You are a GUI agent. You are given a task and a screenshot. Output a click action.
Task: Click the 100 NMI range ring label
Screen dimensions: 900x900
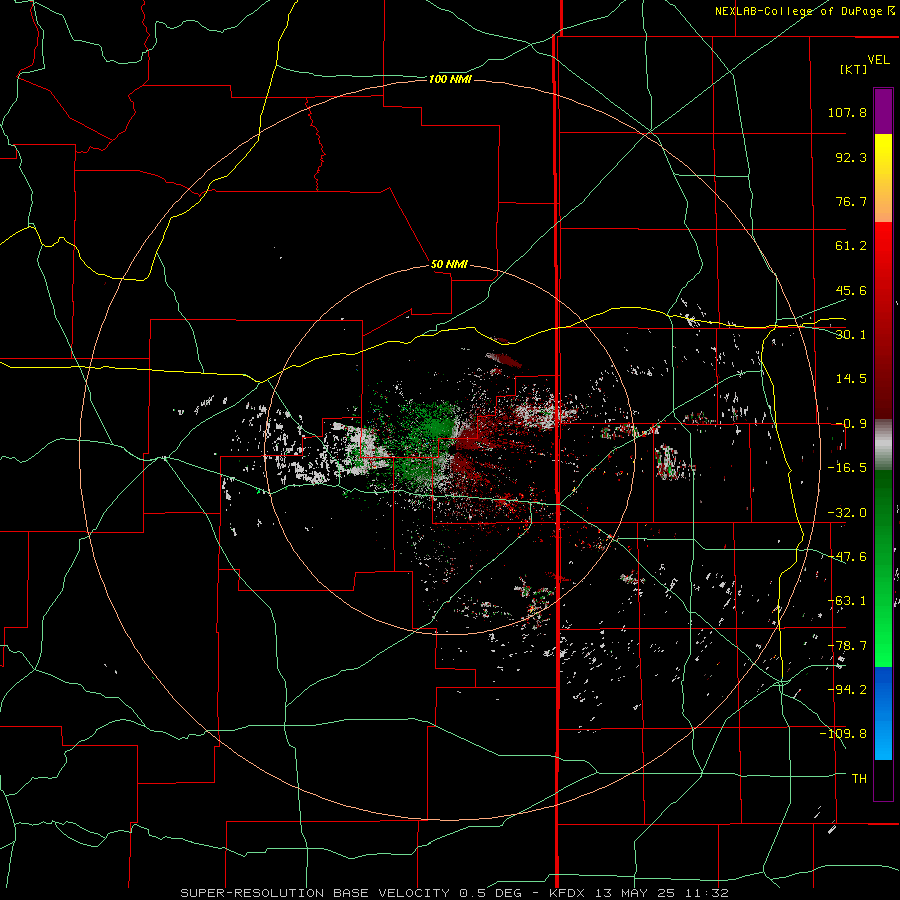[x=450, y=79]
